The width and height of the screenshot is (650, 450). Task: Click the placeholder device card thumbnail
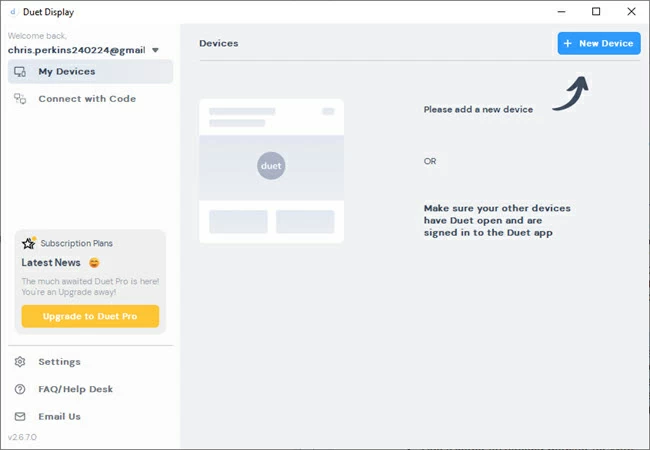coord(272,171)
